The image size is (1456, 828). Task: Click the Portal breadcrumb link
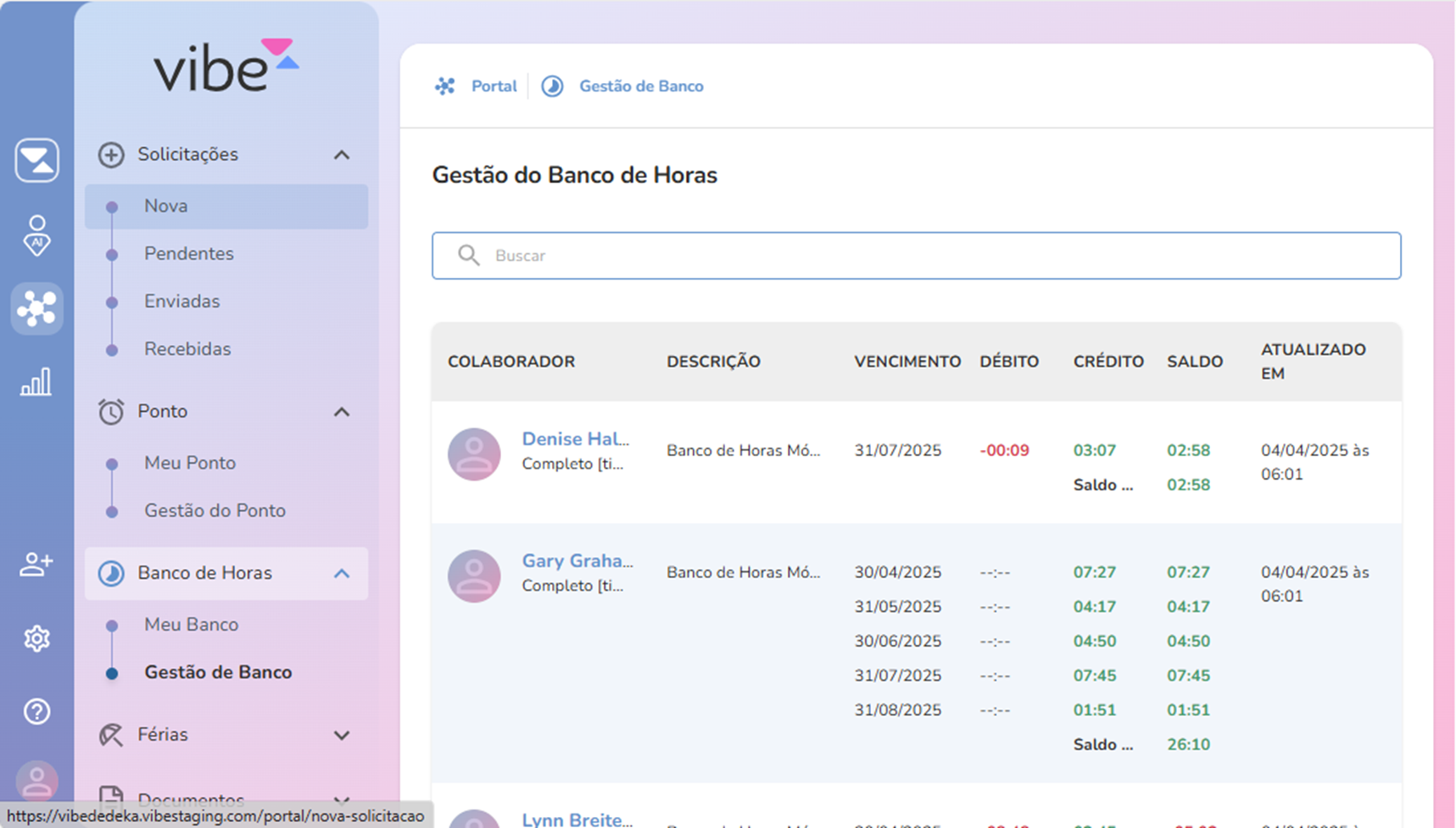494,86
